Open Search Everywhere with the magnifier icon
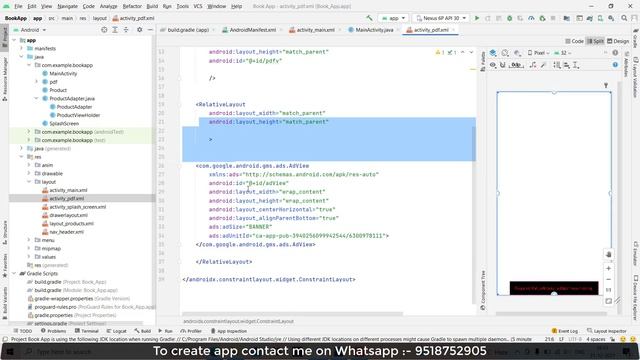640x360 pixels. click(624, 18)
